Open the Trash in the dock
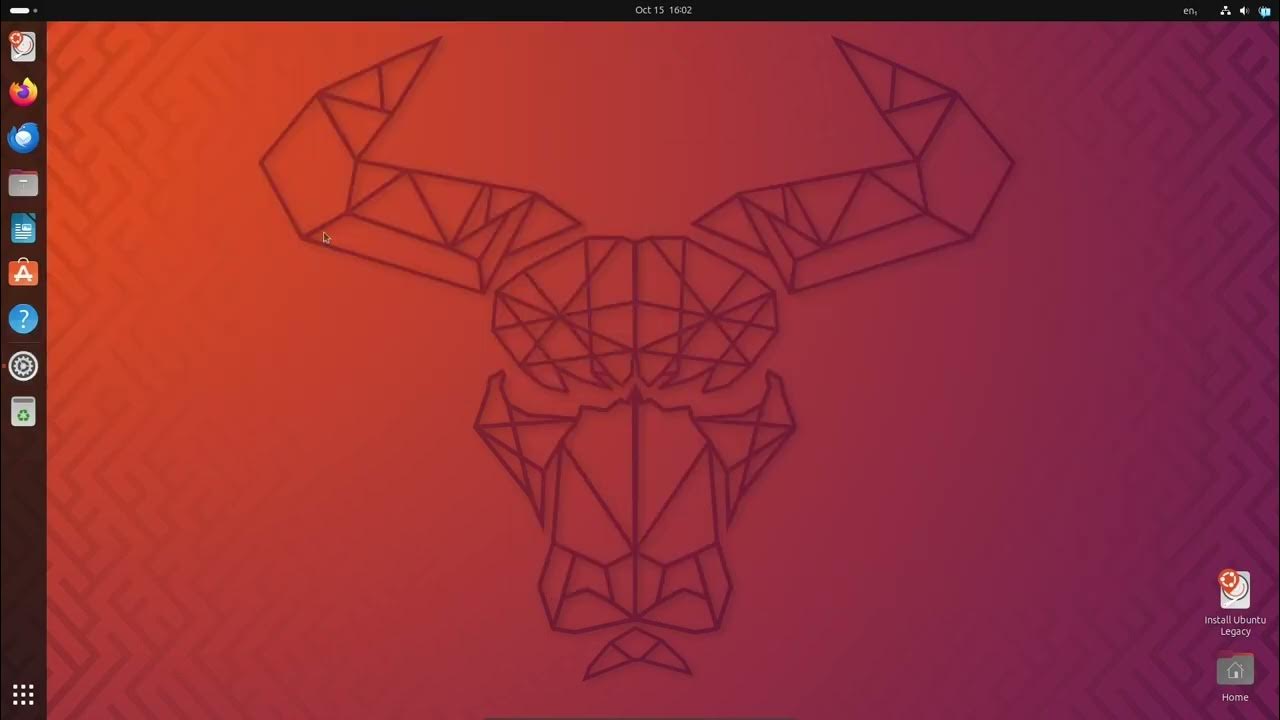The height and width of the screenshot is (720, 1280). tap(23, 411)
